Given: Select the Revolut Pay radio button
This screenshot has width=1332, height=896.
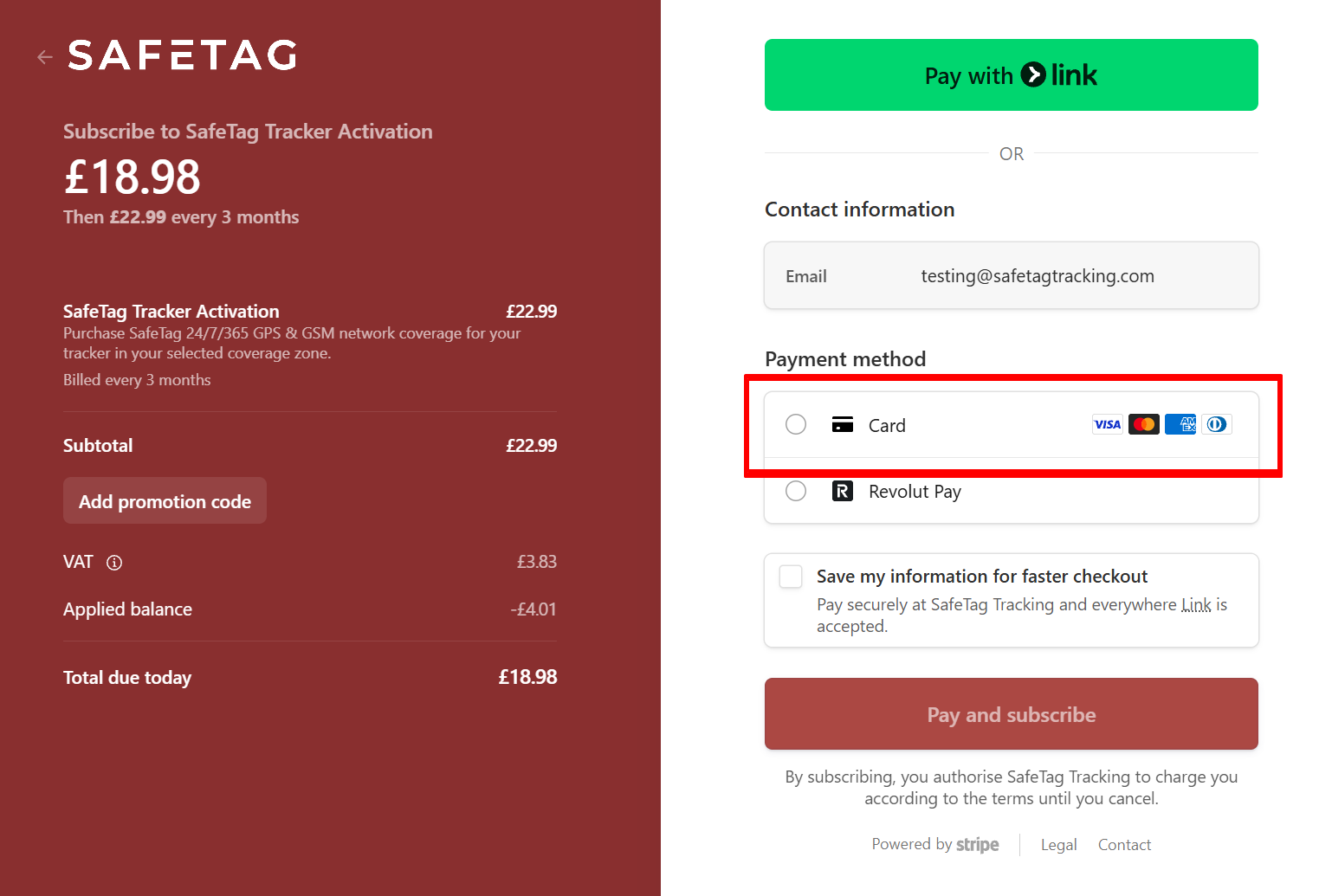Looking at the screenshot, I should [796, 492].
